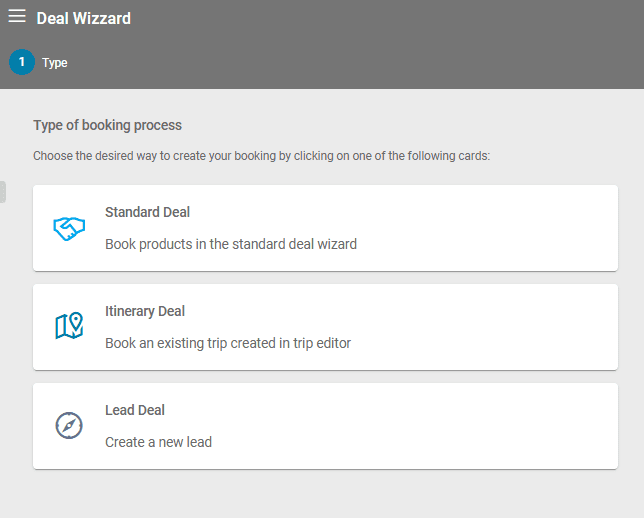Click 'Book an existing trip created in trip editor'
This screenshot has width=644, height=518.
pyautogui.click(x=228, y=342)
